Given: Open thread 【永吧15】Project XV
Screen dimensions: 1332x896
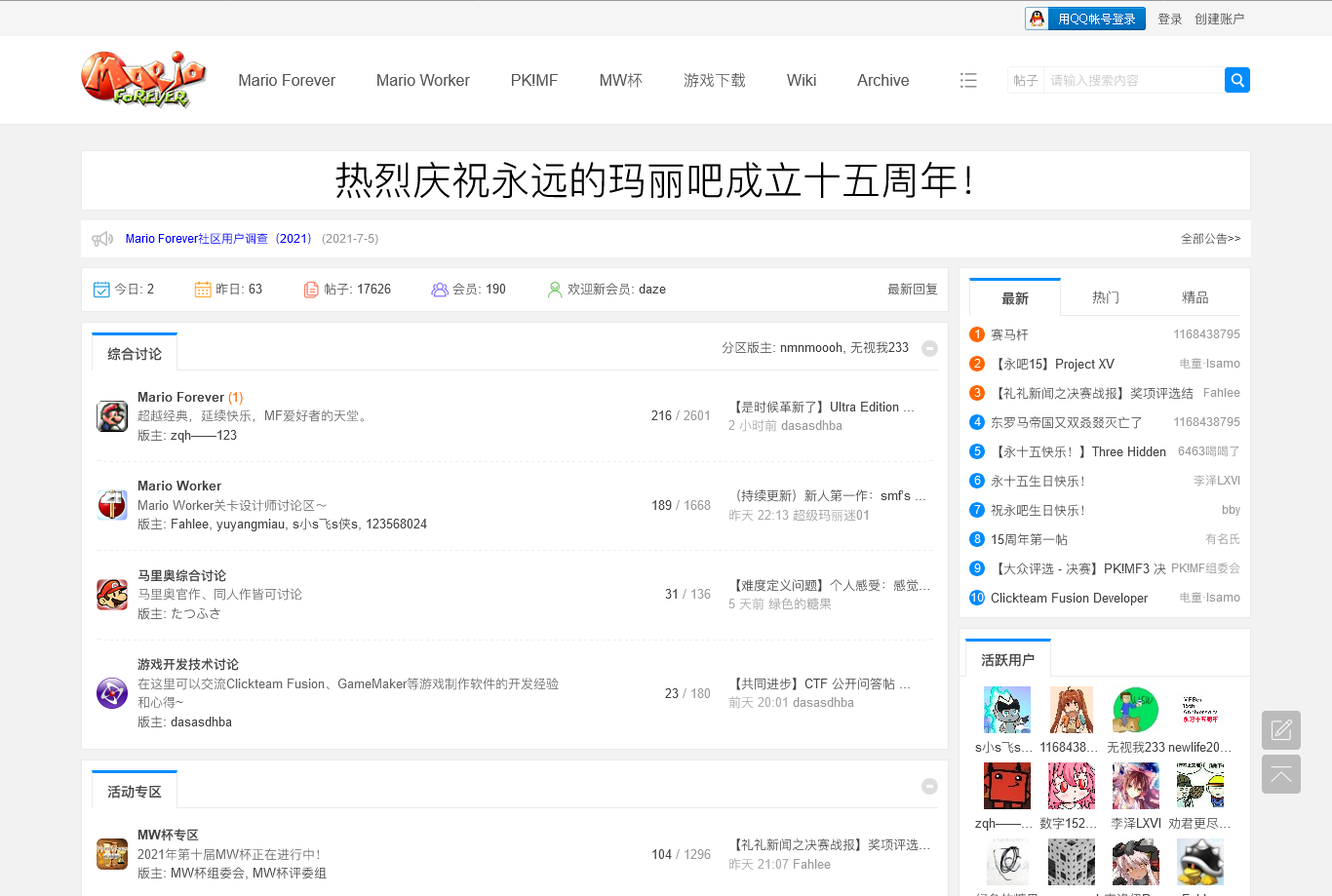Looking at the screenshot, I should pos(1052,364).
